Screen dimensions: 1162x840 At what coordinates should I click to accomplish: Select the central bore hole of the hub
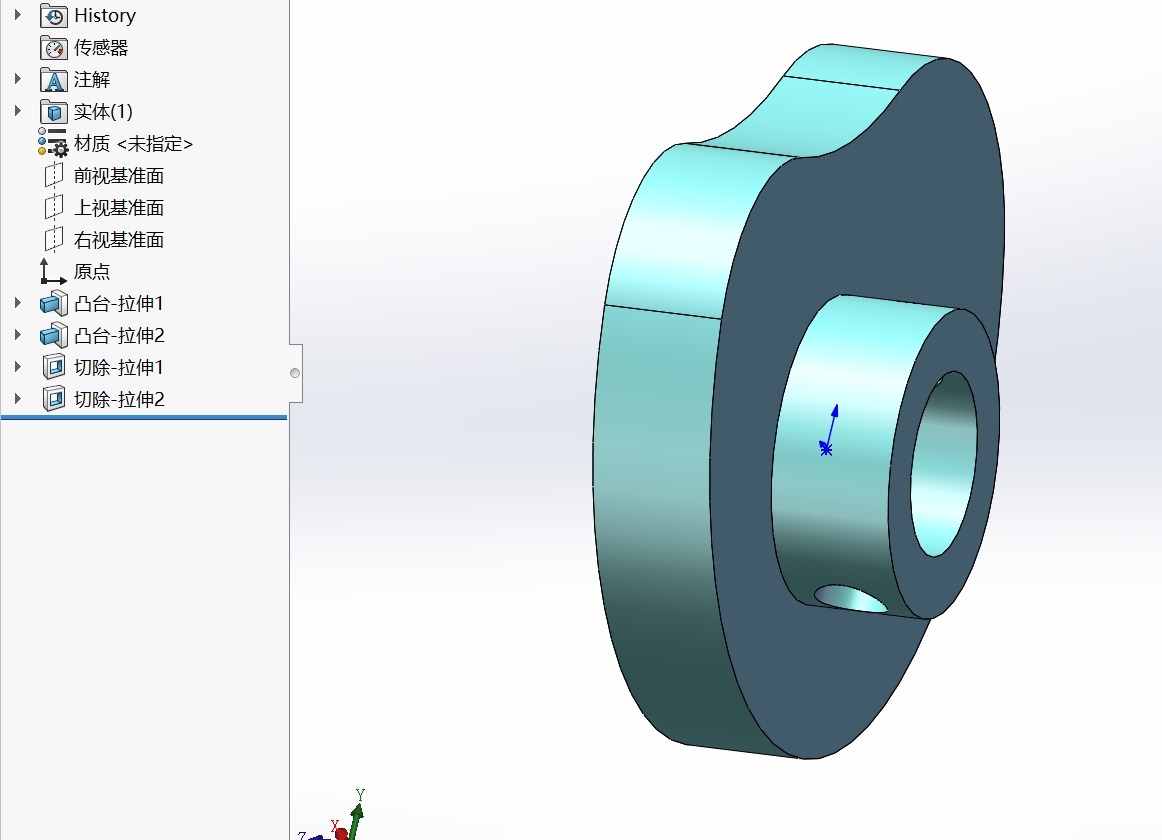[943, 464]
